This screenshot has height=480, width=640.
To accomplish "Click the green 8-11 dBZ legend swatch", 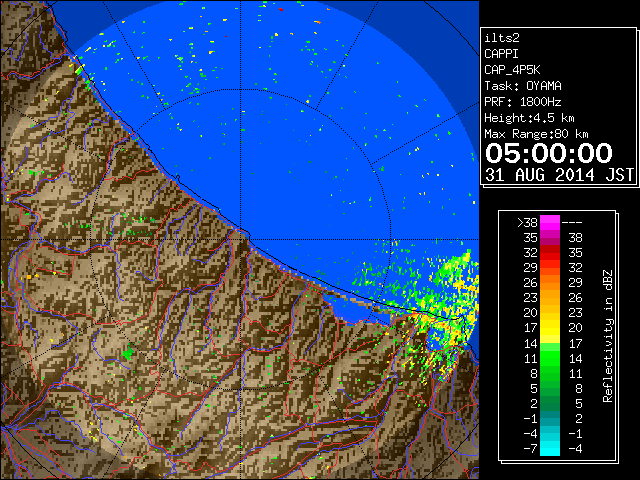I will tap(550, 373).
